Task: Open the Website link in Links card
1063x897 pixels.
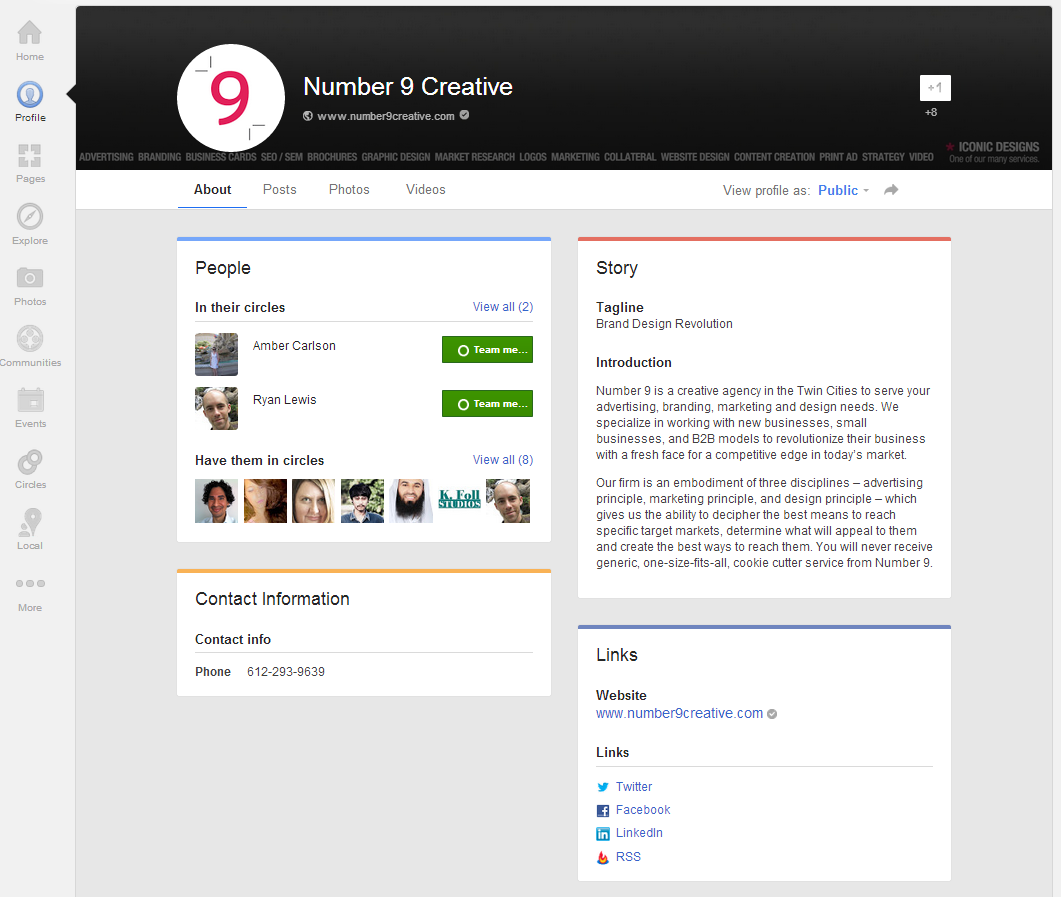Action: pos(679,713)
